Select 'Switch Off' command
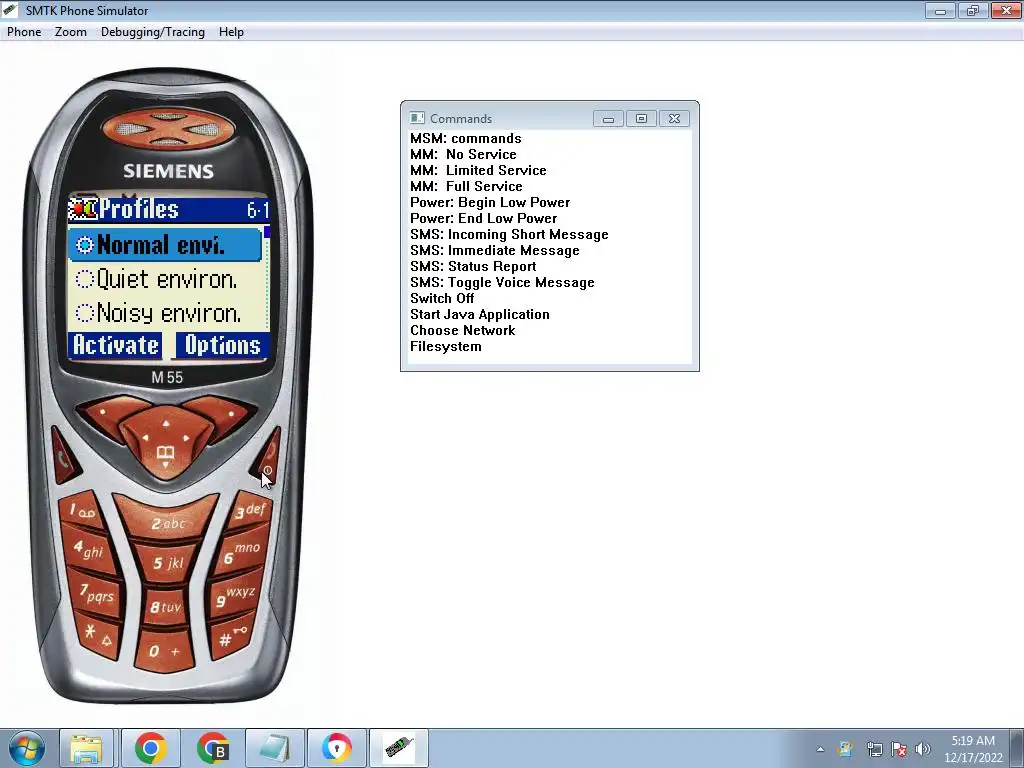This screenshot has width=1024, height=768. 442,298
